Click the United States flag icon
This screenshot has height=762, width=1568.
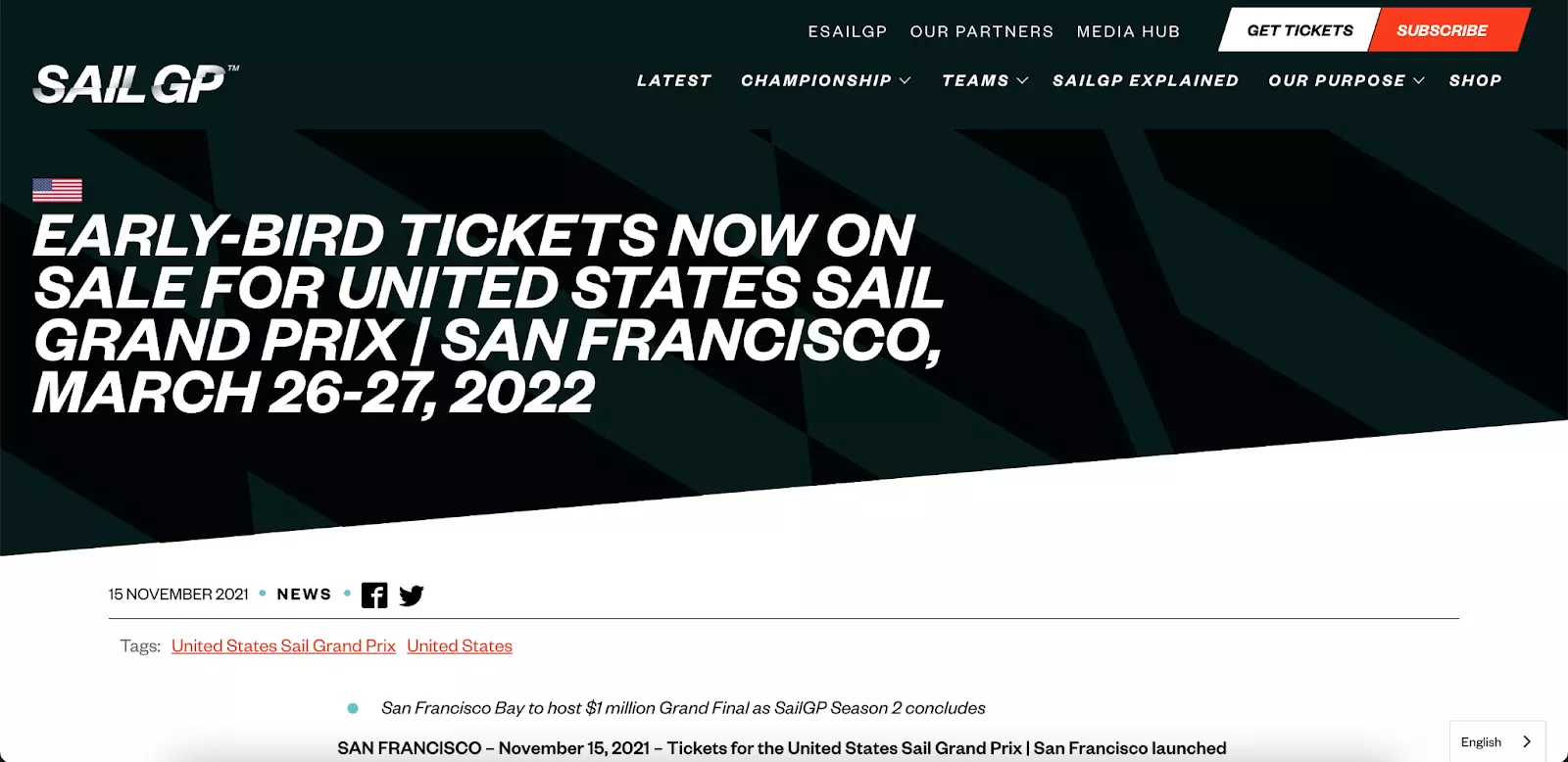click(x=57, y=190)
